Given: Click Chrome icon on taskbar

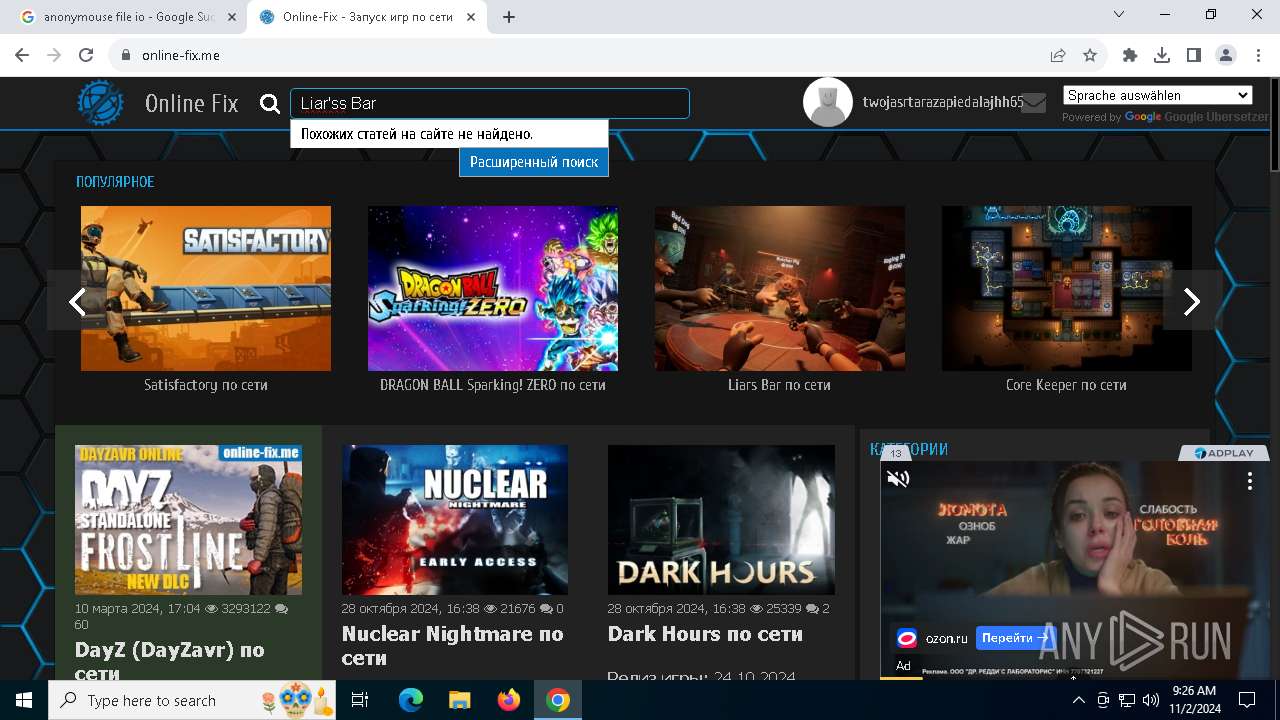Looking at the screenshot, I should pyautogui.click(x=558, y=700).
